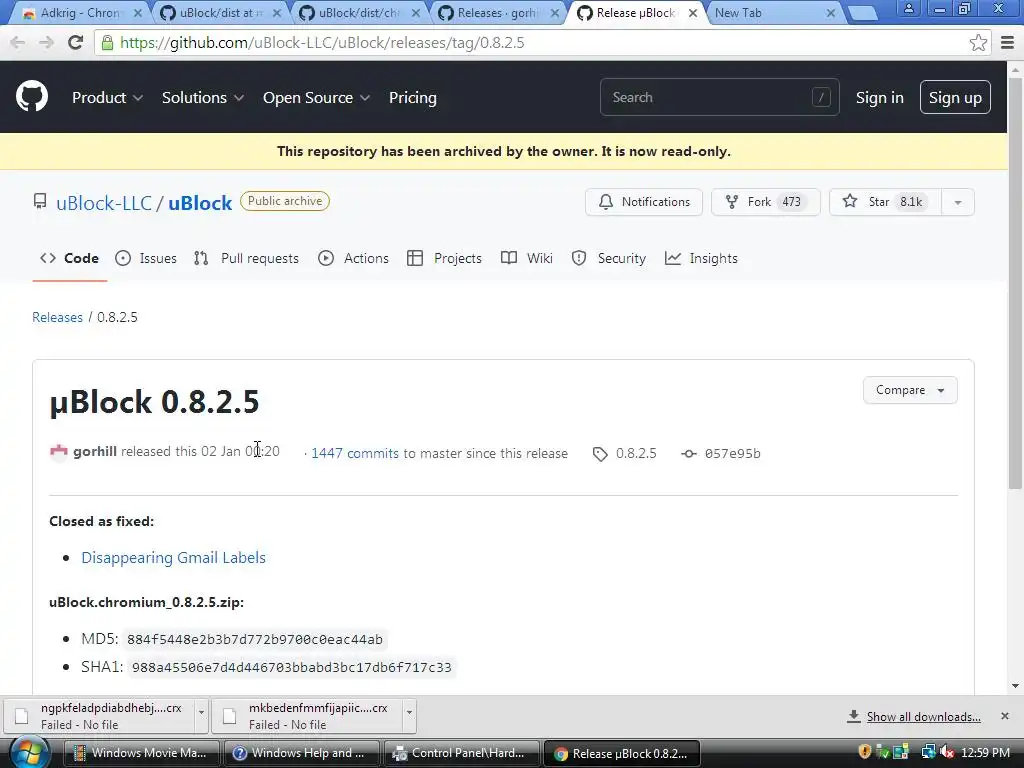Screen dimensions: 1024x768
Task: Switch to the New Tab tab
Action: pos(774,12)
